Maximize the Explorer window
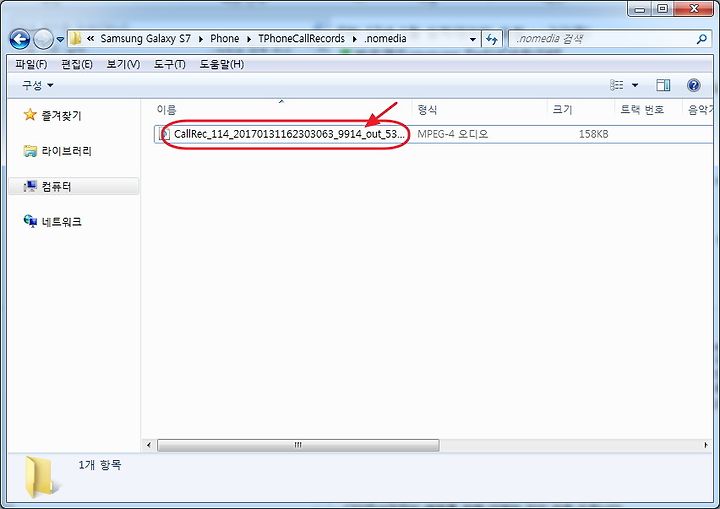The width and height of the screenshot is (720, 509). tap(662, 9)
